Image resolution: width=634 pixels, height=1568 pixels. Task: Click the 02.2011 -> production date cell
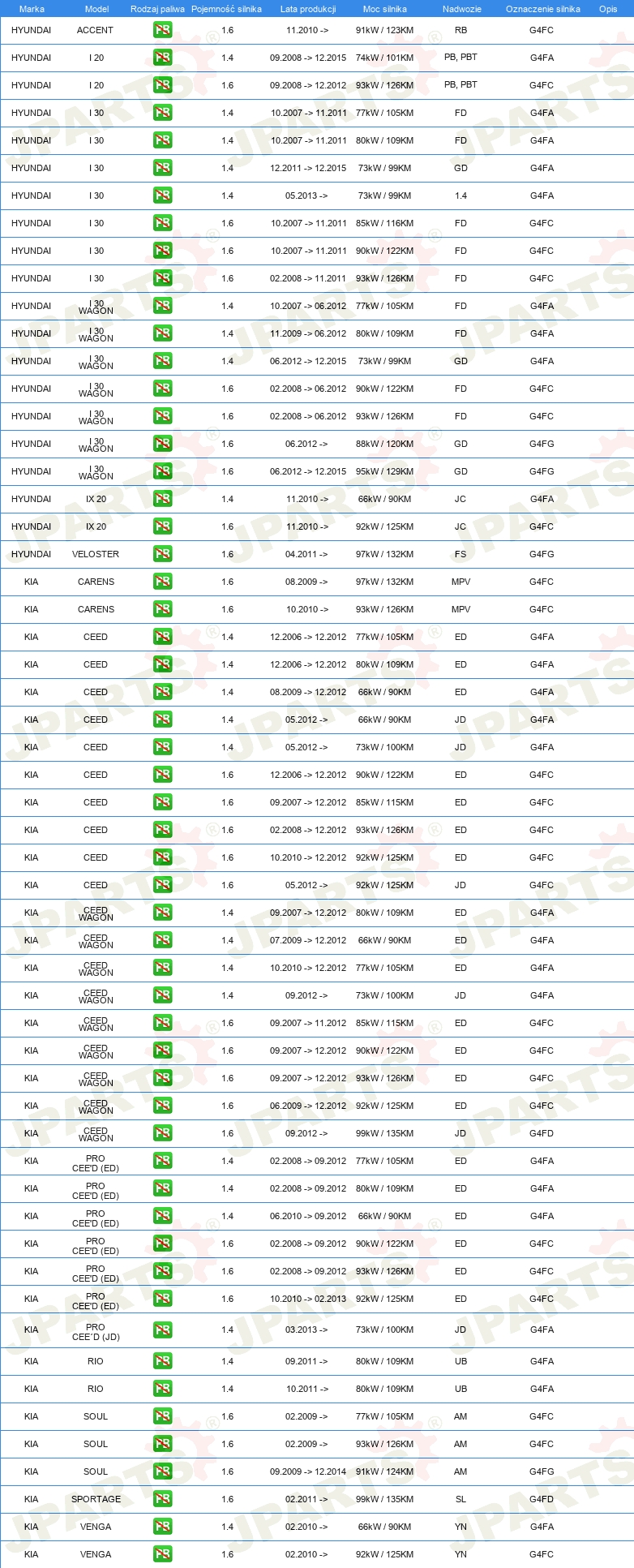[306, 1499]
